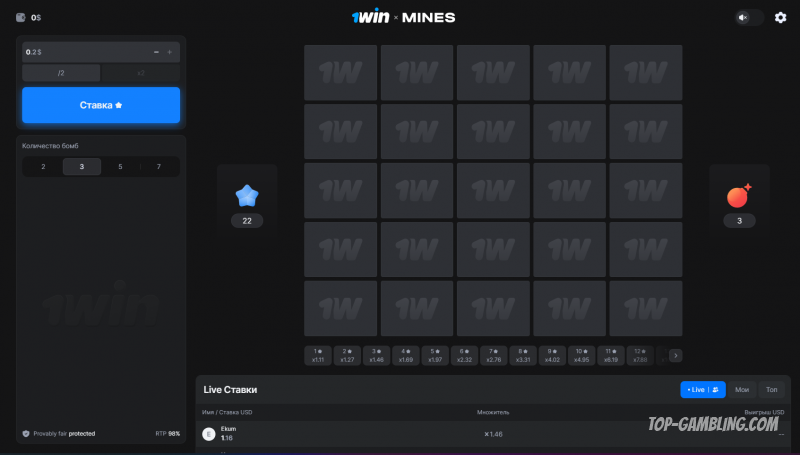Select the 5 star x1.97 multiplier
The width and height of the screenshot is (800, 455).
[x=435, y=356]
